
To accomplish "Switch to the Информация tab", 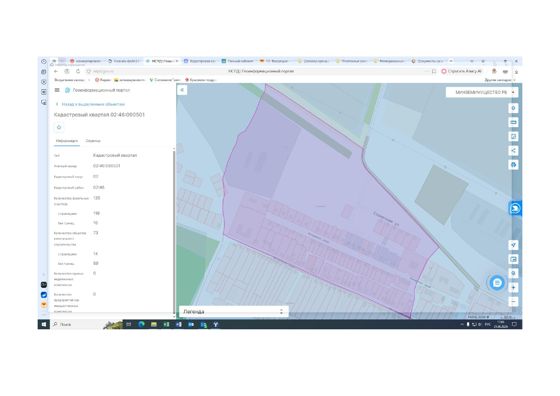I will click(x=67, y=141).
